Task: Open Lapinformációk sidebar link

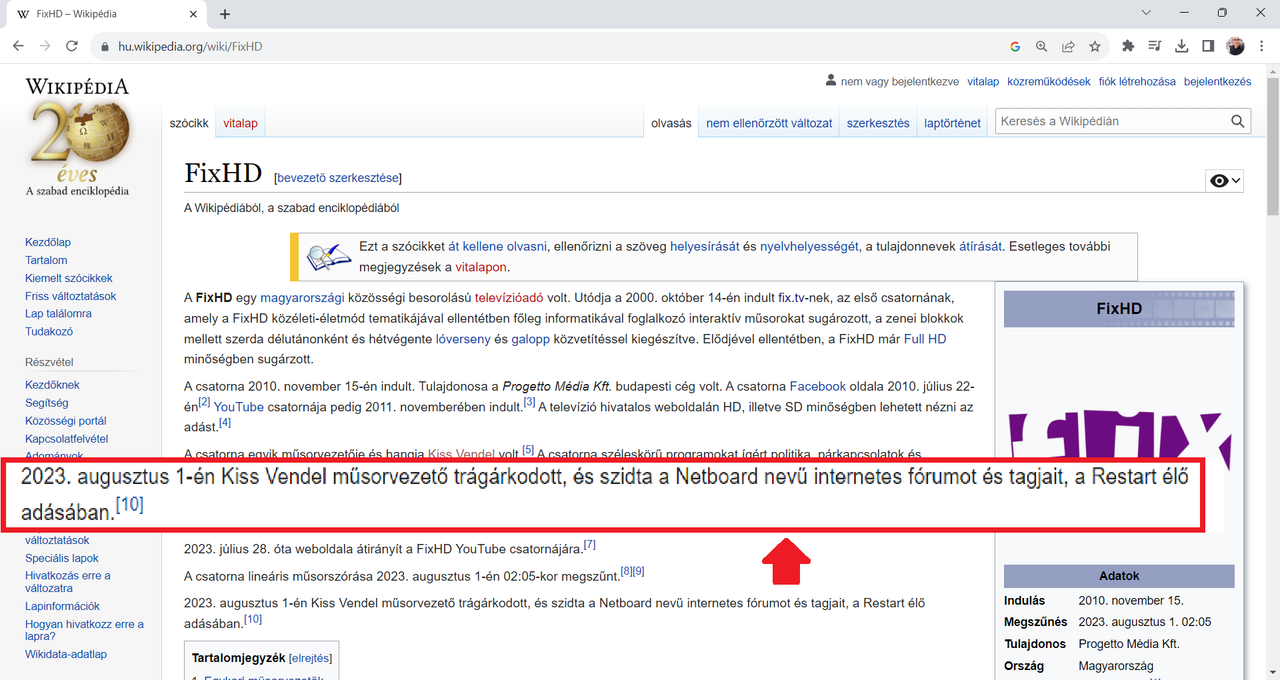Action: (62, 606)
